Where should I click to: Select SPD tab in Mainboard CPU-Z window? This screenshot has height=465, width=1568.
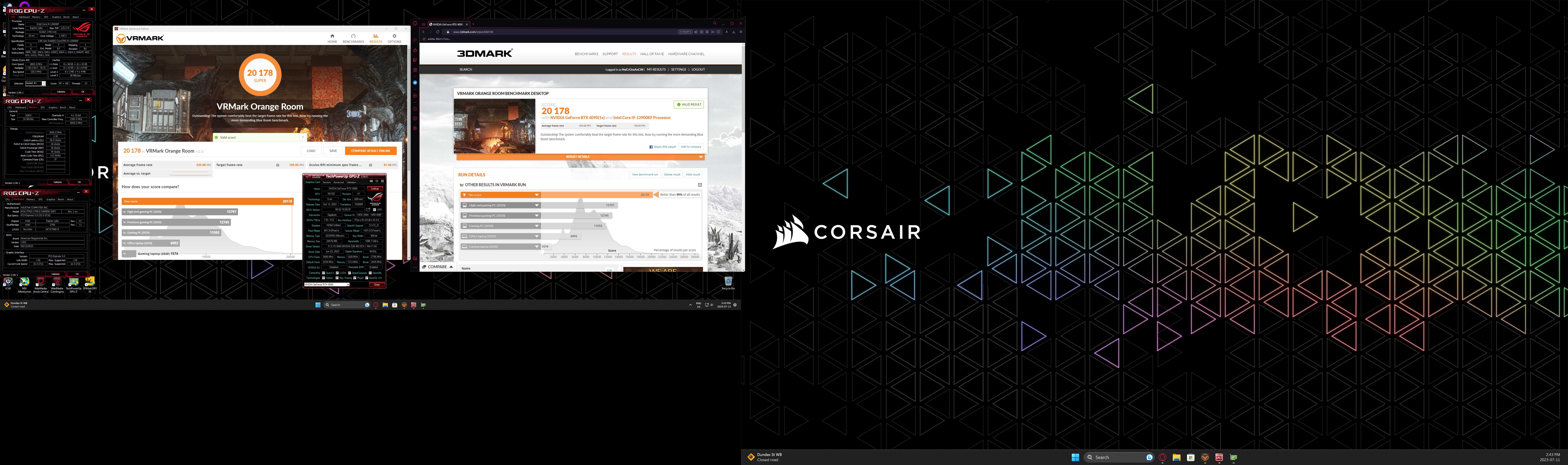pos(40,199)
